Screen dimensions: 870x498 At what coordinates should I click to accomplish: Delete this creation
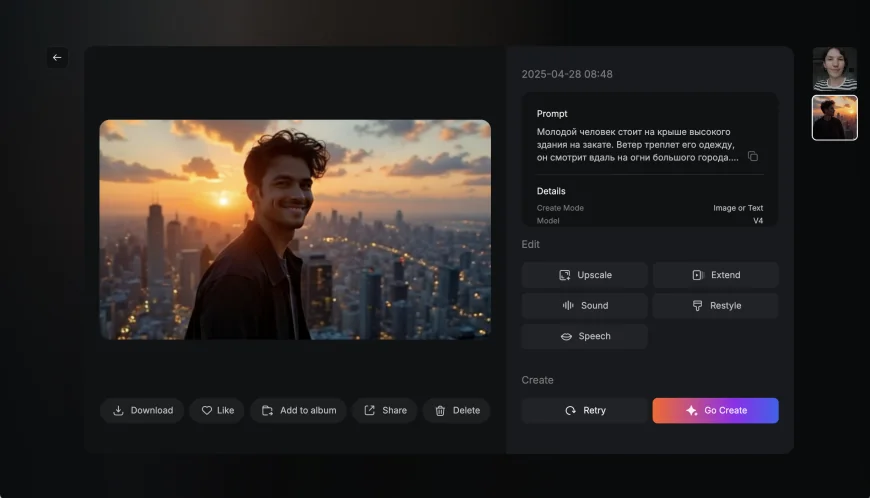[x=456, y=410]
